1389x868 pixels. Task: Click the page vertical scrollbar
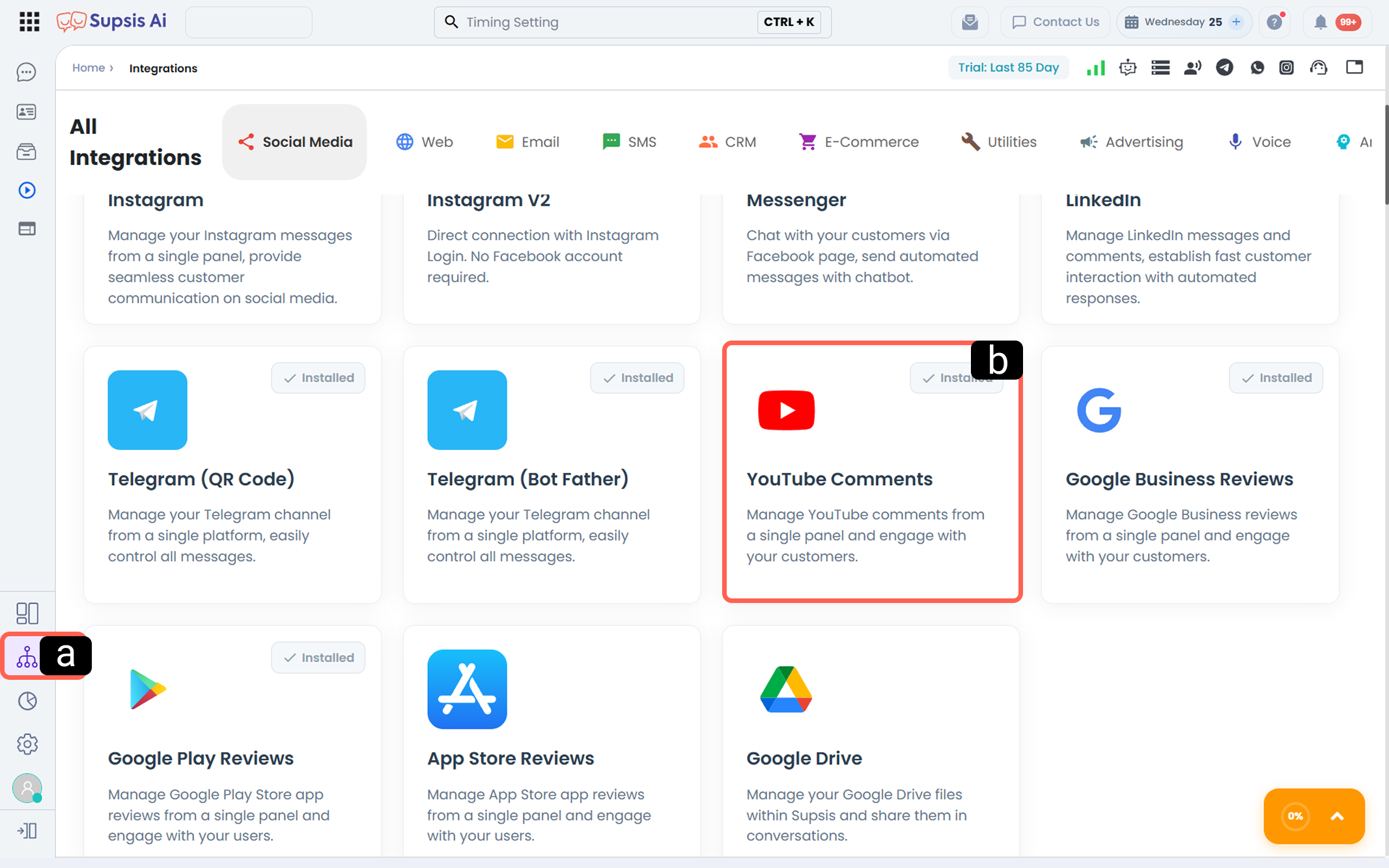click(1386, 155)
